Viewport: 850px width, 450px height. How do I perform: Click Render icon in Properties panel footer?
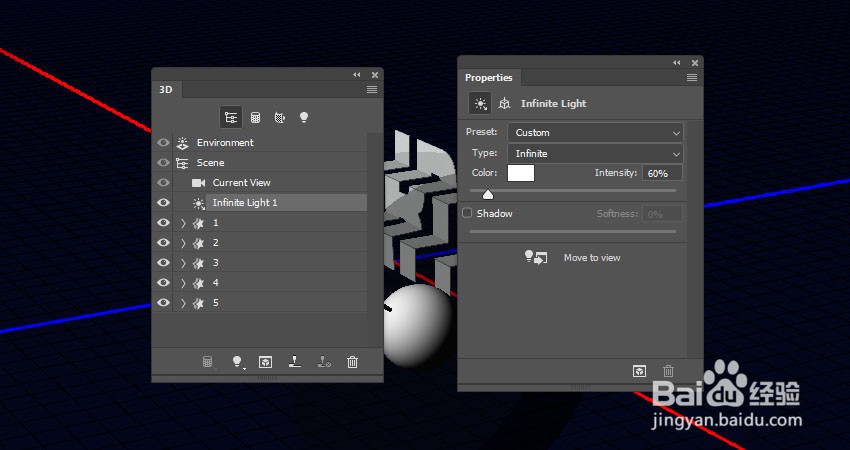coord(640,371)
